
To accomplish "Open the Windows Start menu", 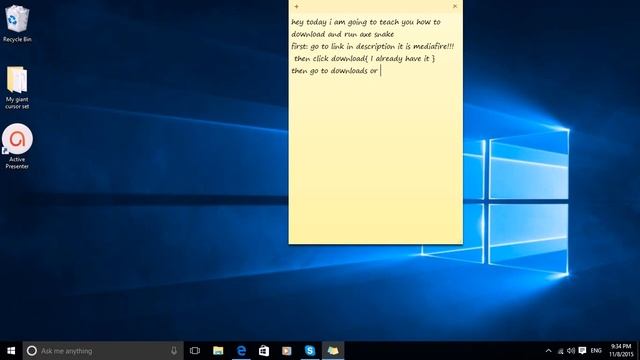I will point(11,351).
